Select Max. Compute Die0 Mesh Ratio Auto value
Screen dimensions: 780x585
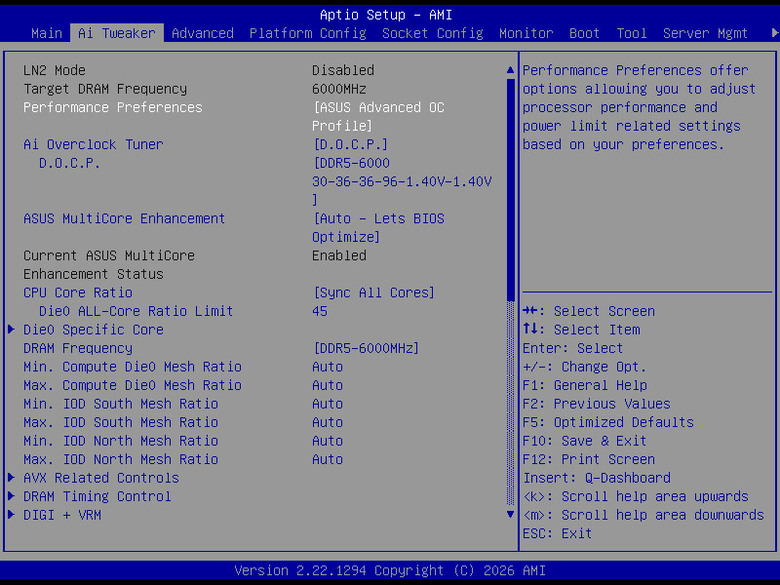point(327,386)
